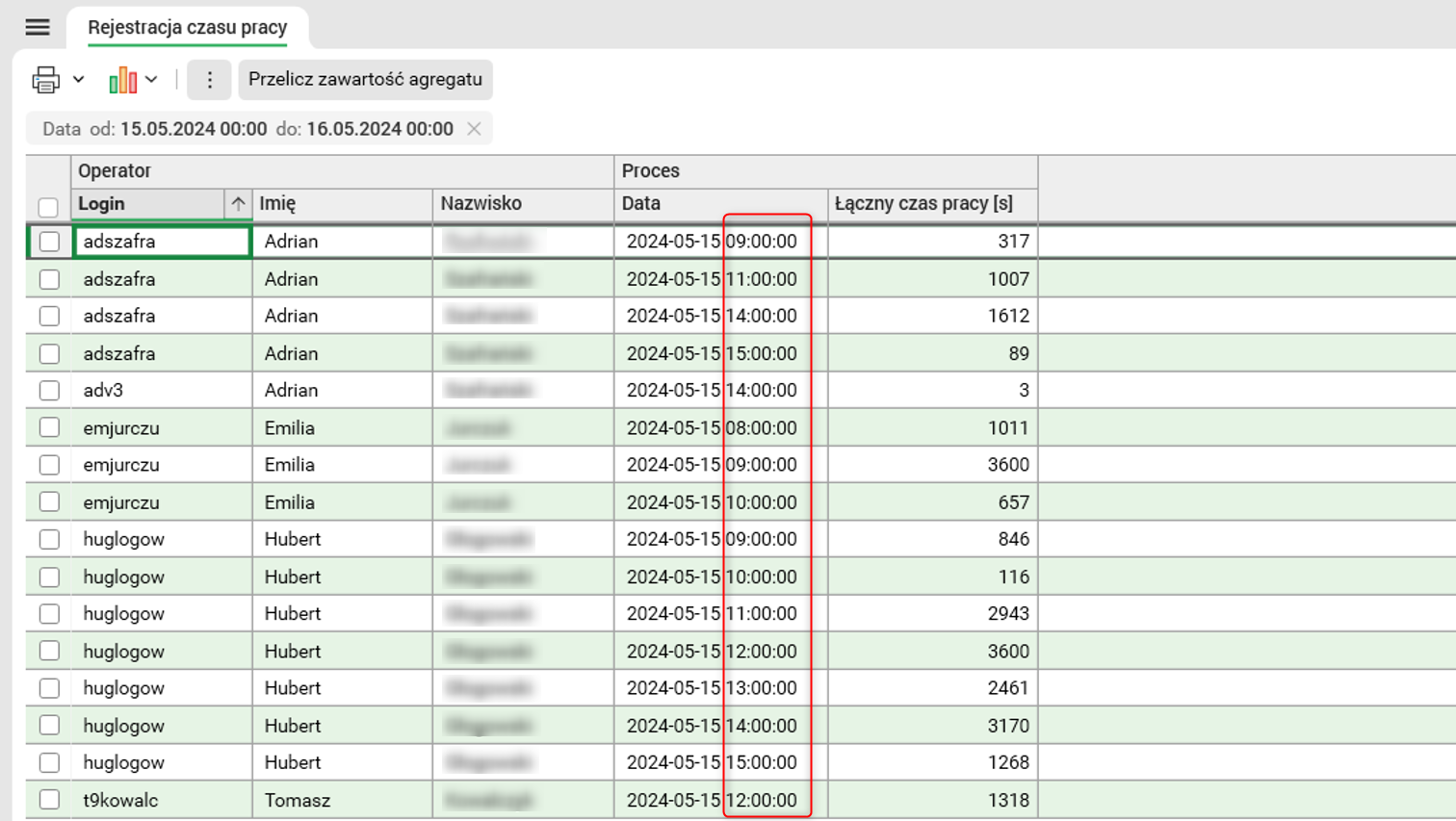
Task: Check the huglogow row with 116 seconds
Action: pos(49,577)
